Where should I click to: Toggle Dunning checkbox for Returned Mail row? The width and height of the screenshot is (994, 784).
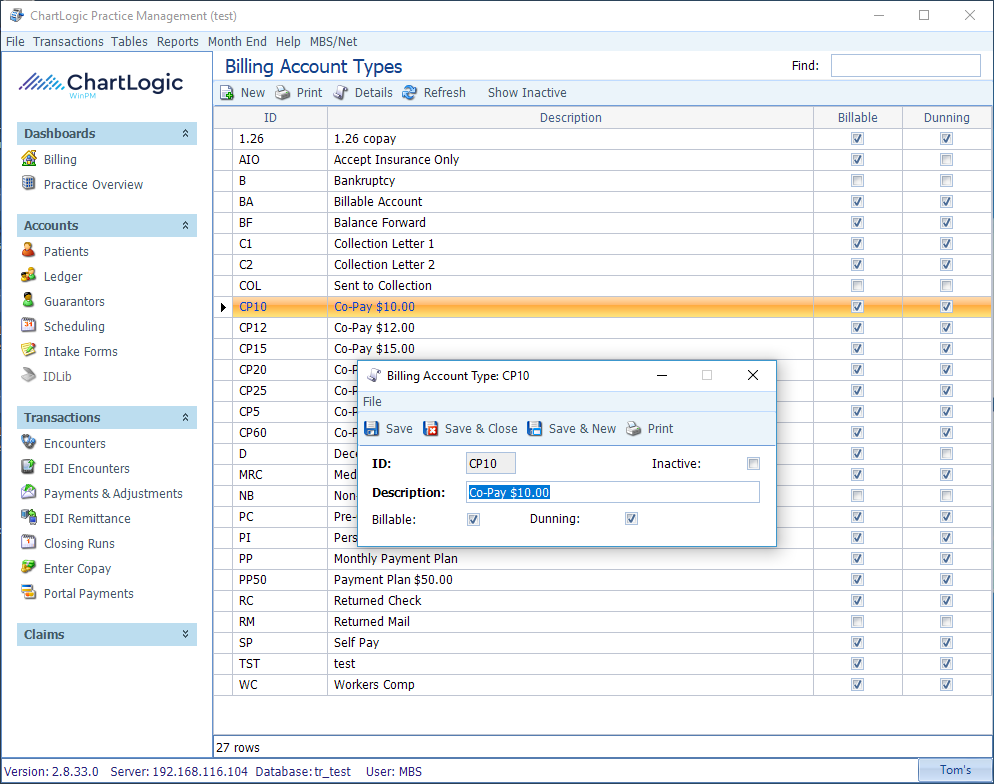click(x=946, y=621)
